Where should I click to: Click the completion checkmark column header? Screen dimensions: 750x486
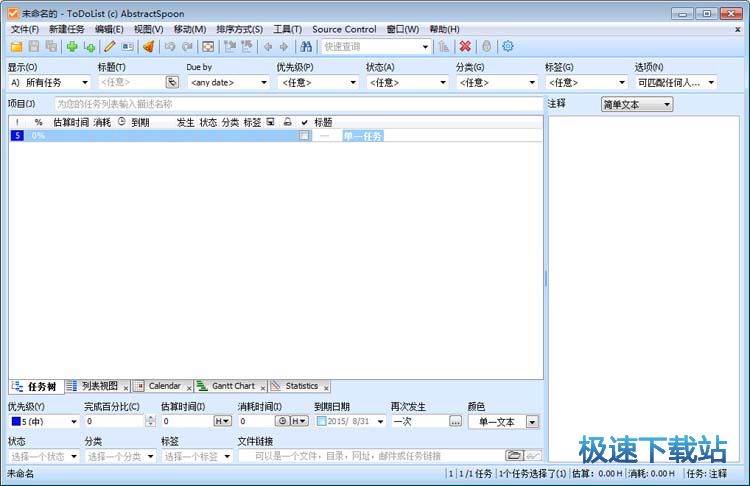[304, 122]
